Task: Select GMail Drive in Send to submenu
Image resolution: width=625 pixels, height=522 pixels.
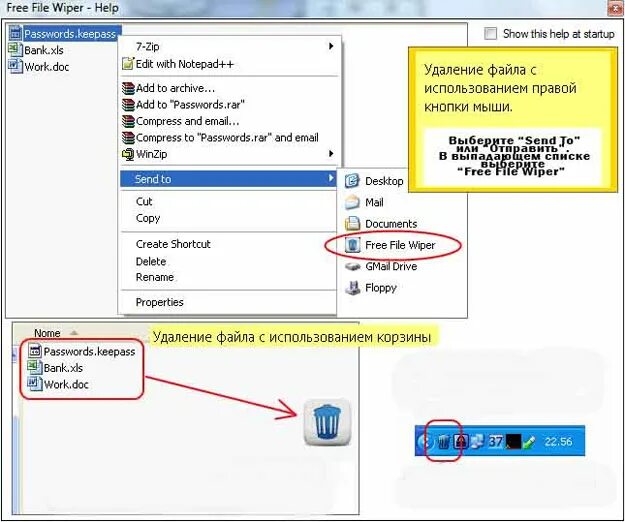Action: click(391, 266)
